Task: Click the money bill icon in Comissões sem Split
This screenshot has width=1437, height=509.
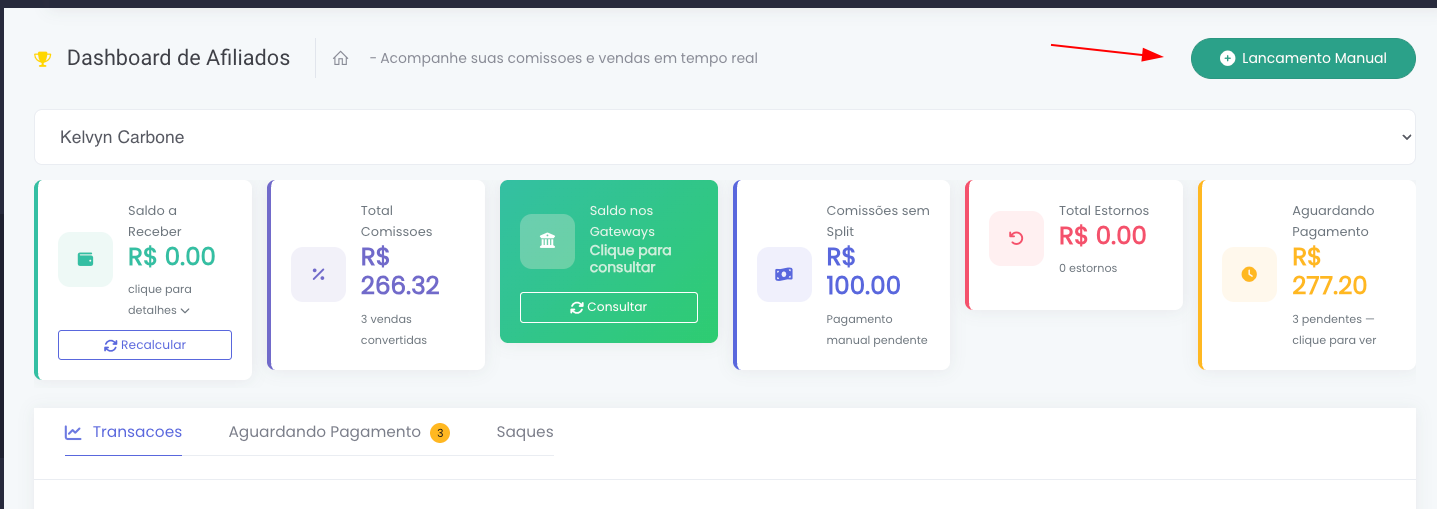Action: point(784,274)
